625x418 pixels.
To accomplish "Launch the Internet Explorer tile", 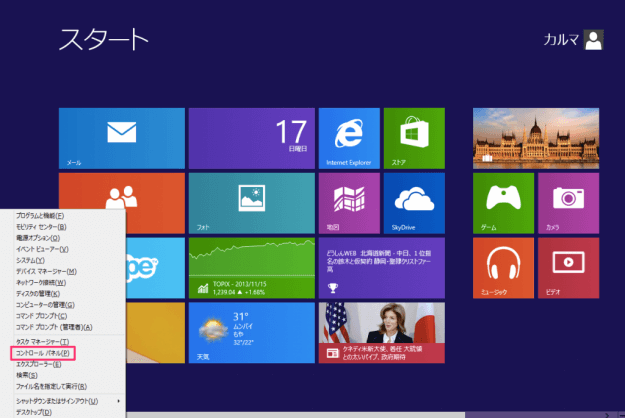I will pyautogui.click(x=349, y=138).
